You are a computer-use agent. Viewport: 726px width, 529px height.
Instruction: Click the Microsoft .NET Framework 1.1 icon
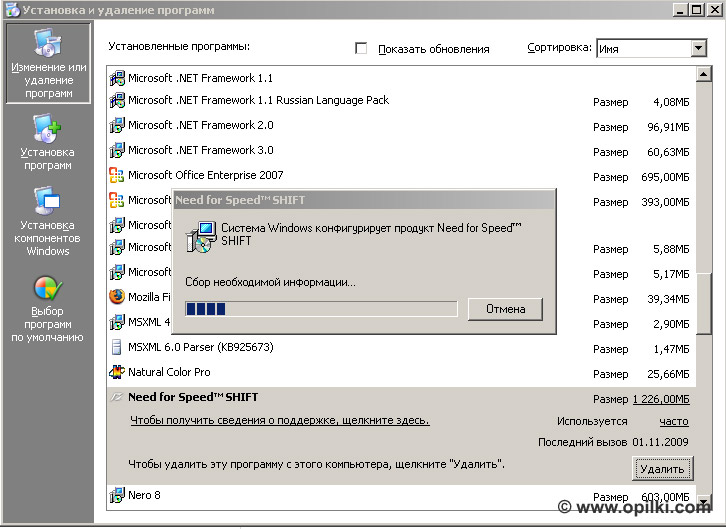pyautogui.click(x=117, y=78)
